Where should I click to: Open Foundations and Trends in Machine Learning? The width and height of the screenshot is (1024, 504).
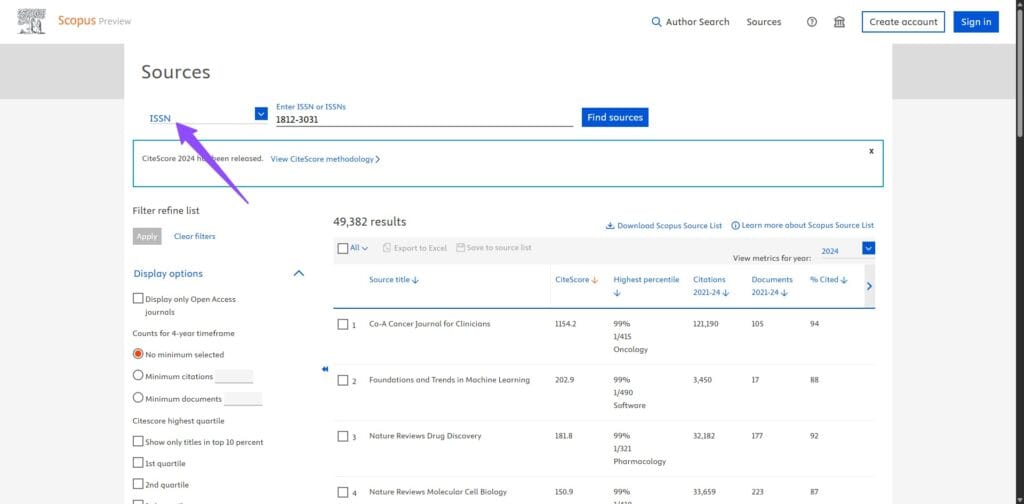[x=449, y=380]
